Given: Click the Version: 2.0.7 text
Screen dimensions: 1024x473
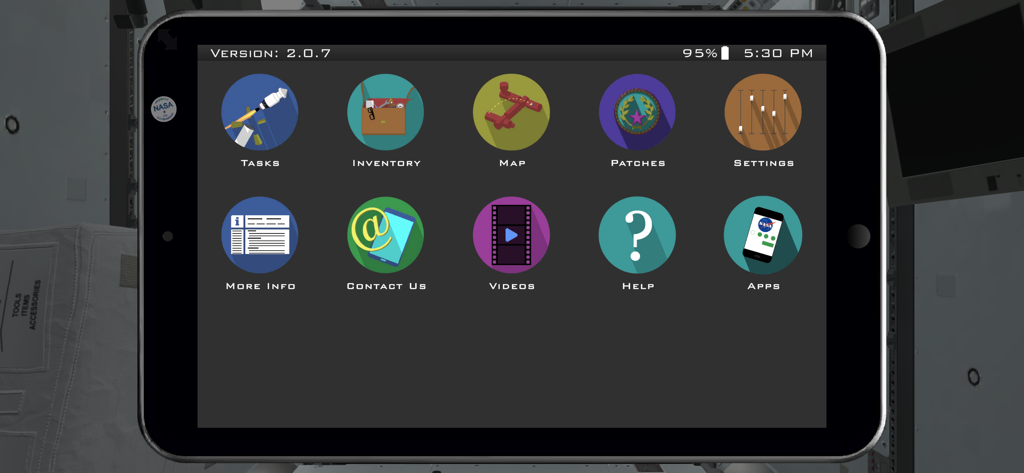Looking at the screenshot, I should (270, 53).
